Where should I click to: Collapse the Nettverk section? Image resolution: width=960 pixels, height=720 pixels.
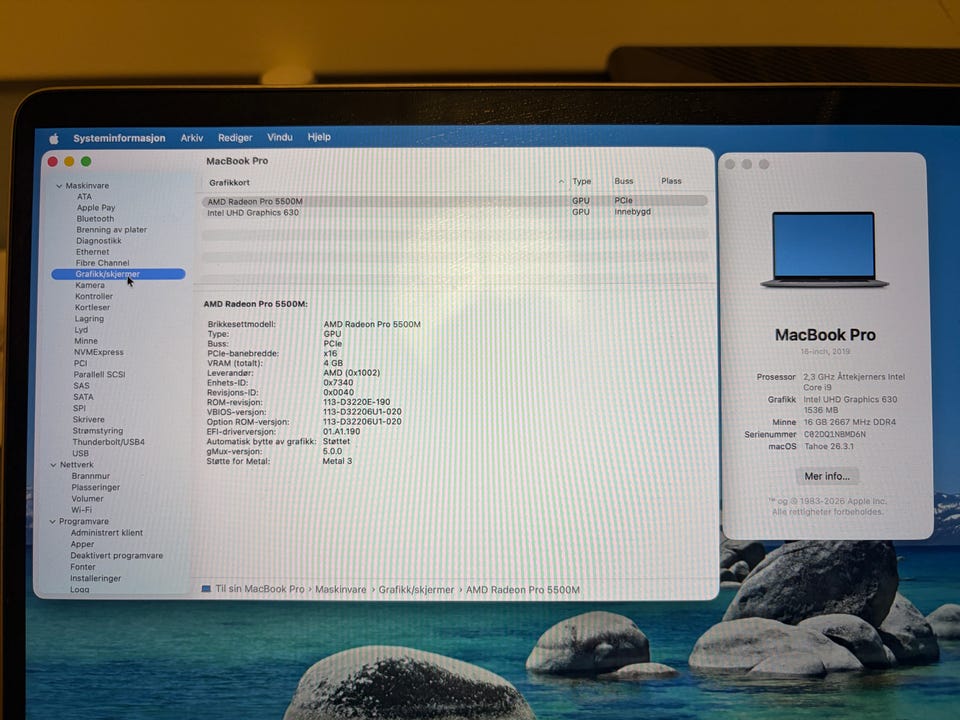coord(53,465)
